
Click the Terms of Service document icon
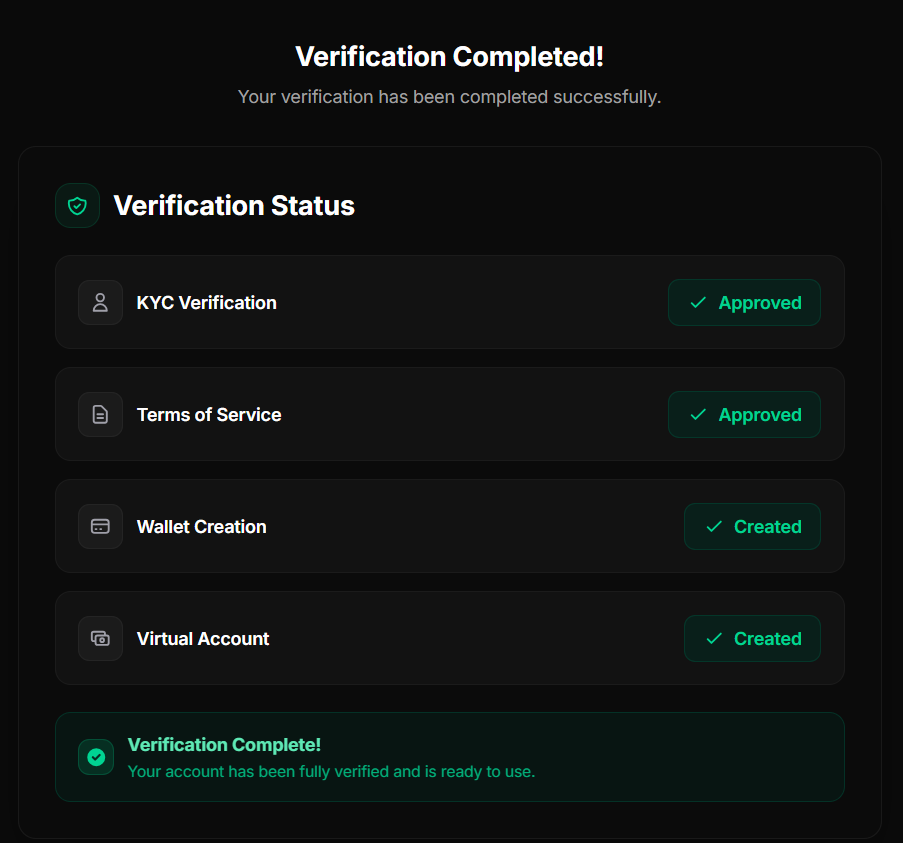[100, 414]
